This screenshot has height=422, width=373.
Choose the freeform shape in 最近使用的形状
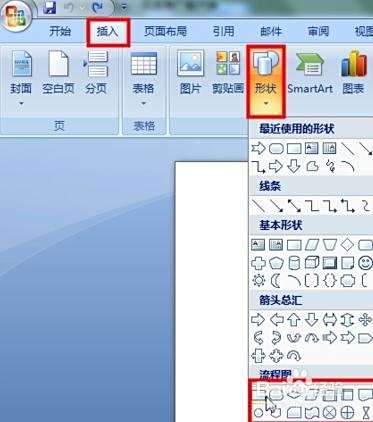click(x=312, y=166)
